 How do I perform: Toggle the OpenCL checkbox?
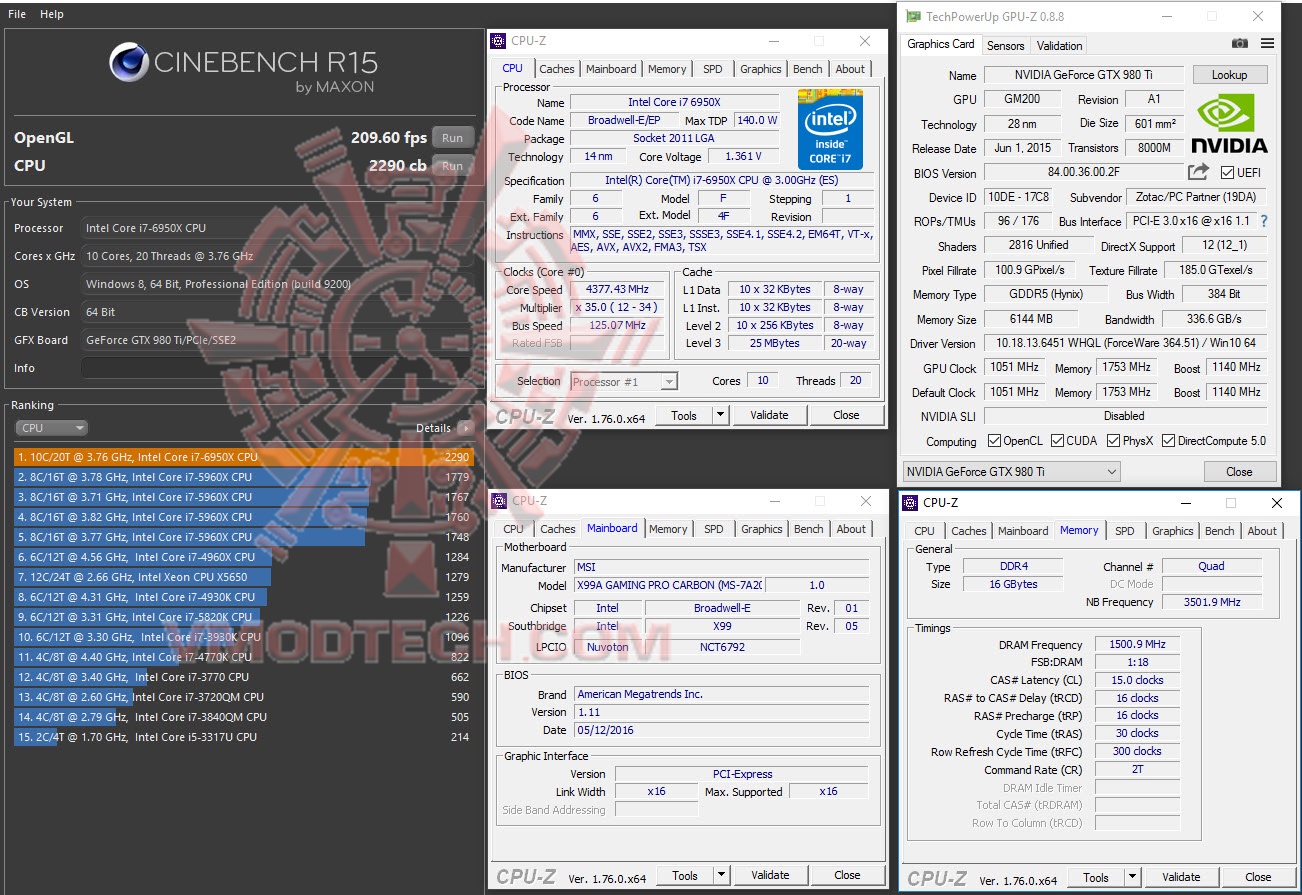tap(994, 441)
